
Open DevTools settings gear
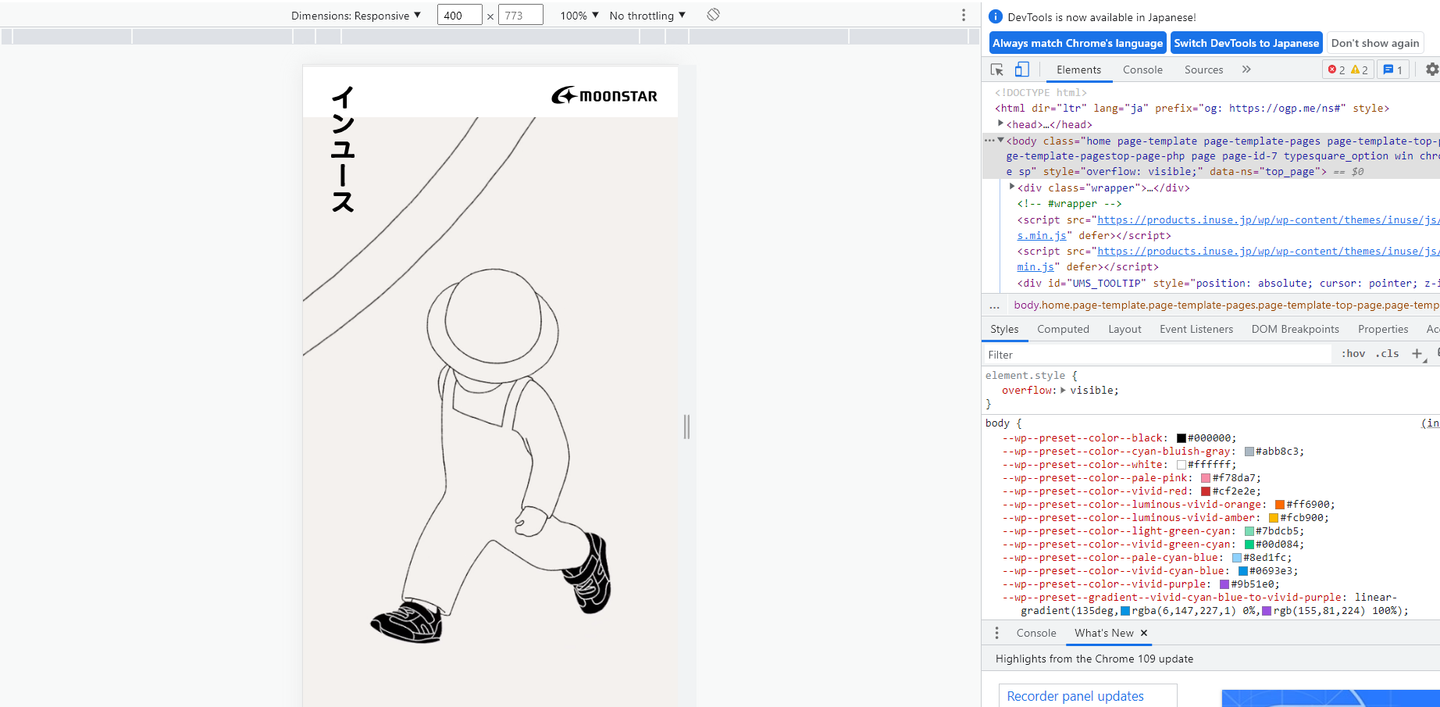point(1431,70)
